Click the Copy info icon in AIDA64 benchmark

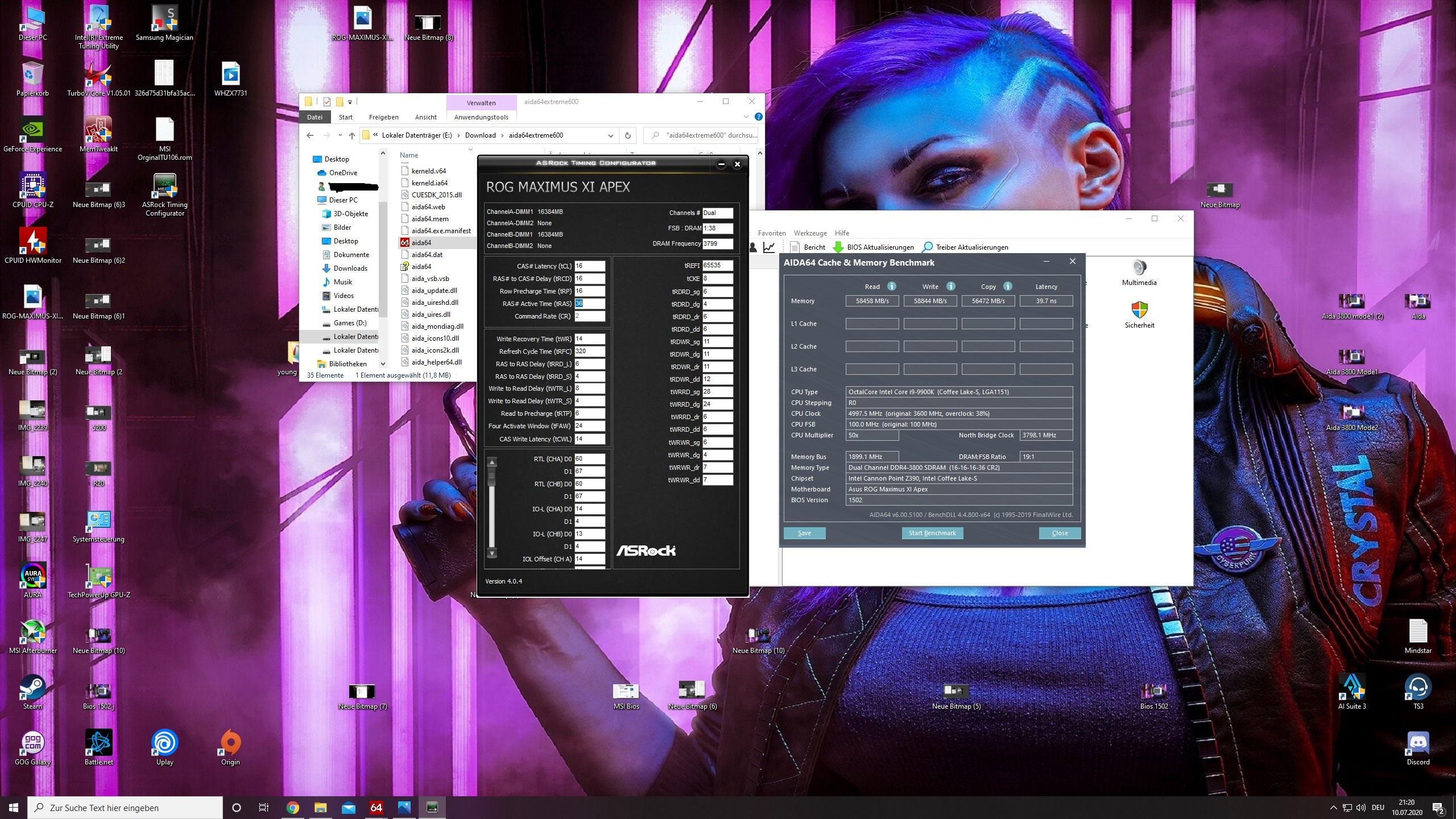[1008, 286]
